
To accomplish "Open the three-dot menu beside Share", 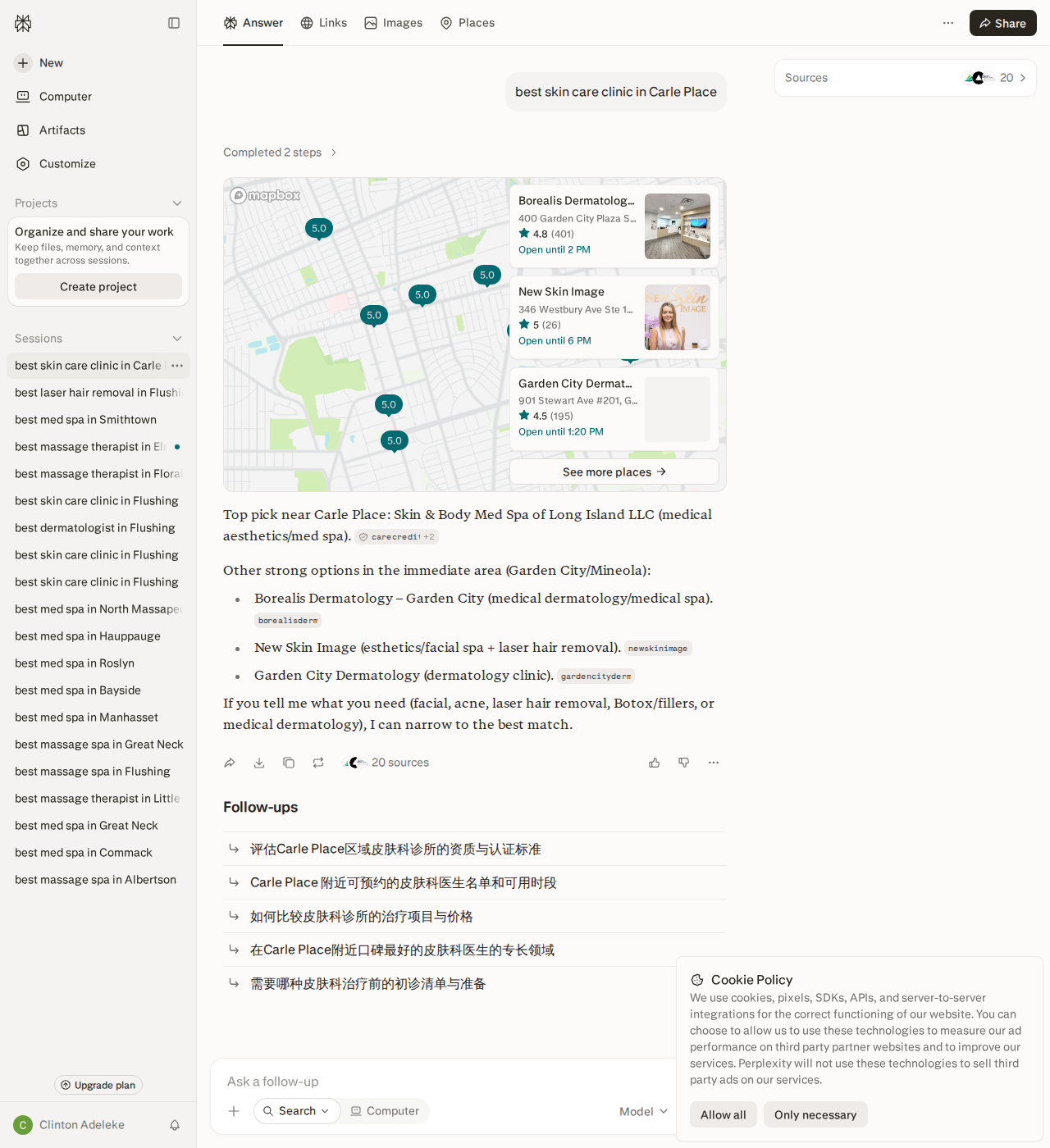I will pos(948,23).
